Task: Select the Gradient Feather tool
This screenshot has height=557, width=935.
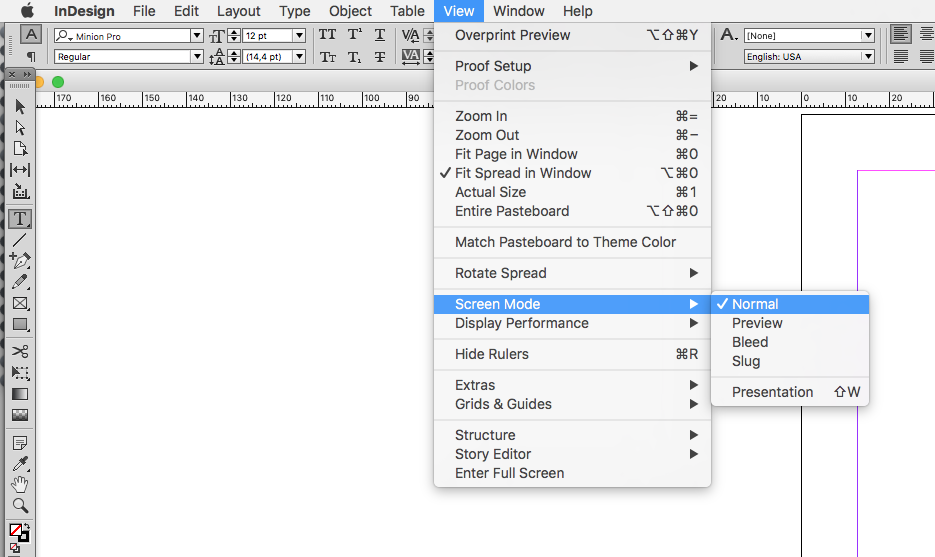Action: (x=20, y=415)
